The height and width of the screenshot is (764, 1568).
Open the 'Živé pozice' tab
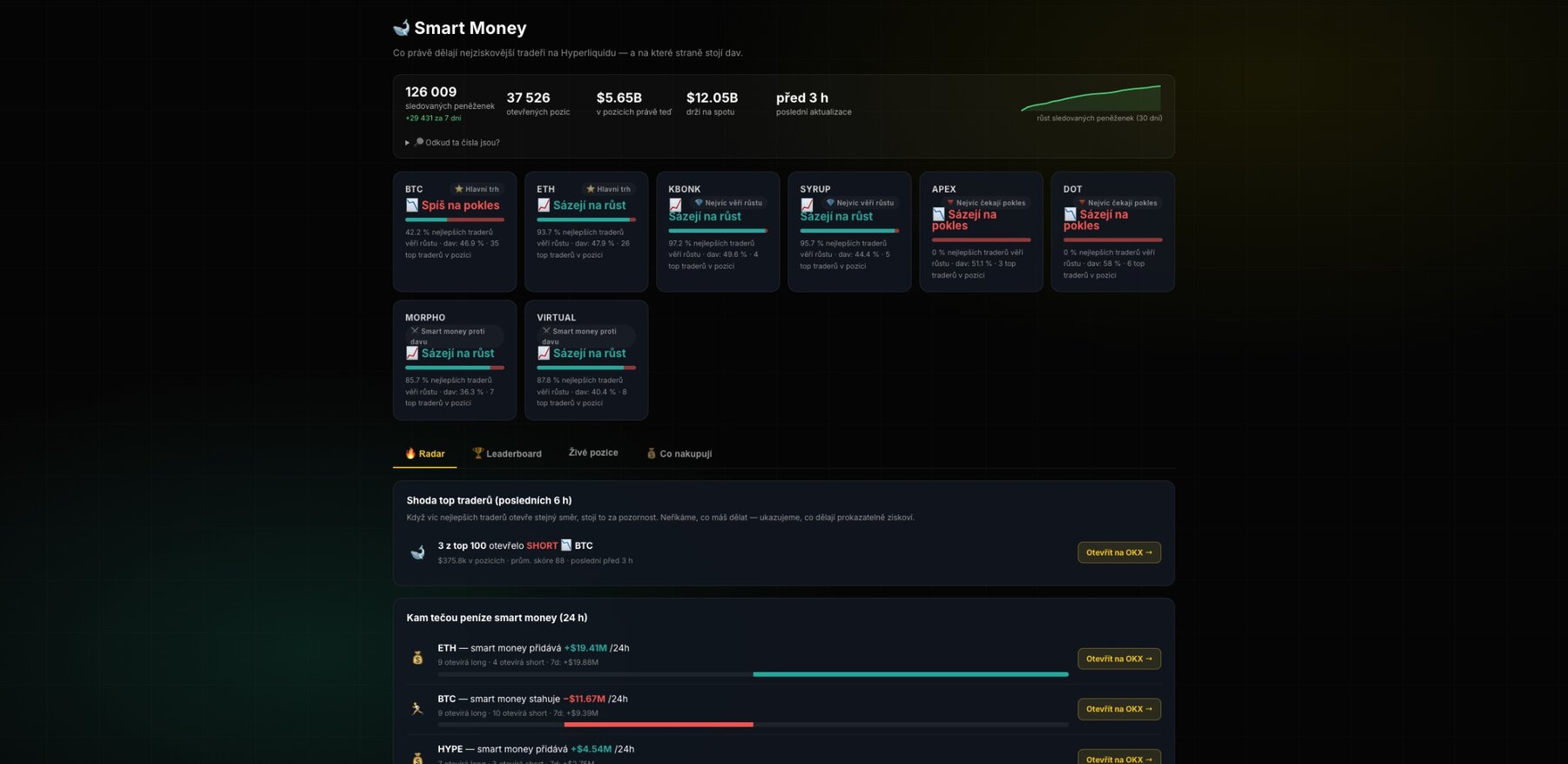point(593,452)
